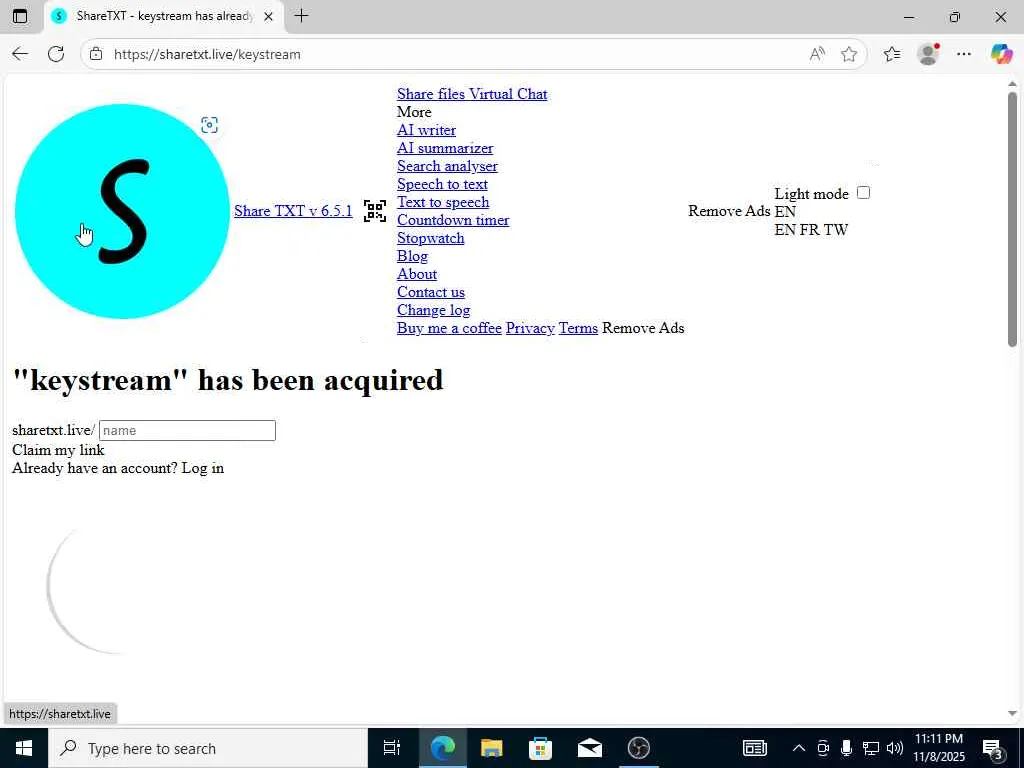
Task: Open Search analyser link
Action: coord(447,166)
